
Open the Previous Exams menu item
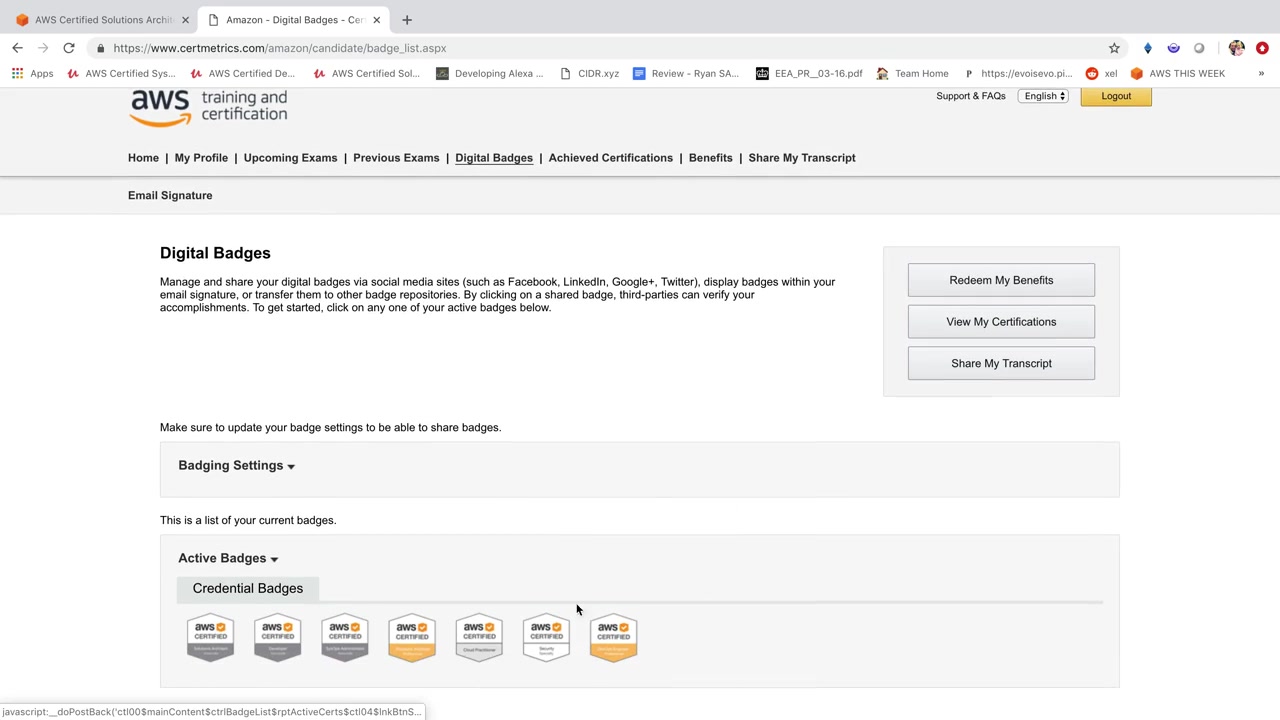coord(396,158)
